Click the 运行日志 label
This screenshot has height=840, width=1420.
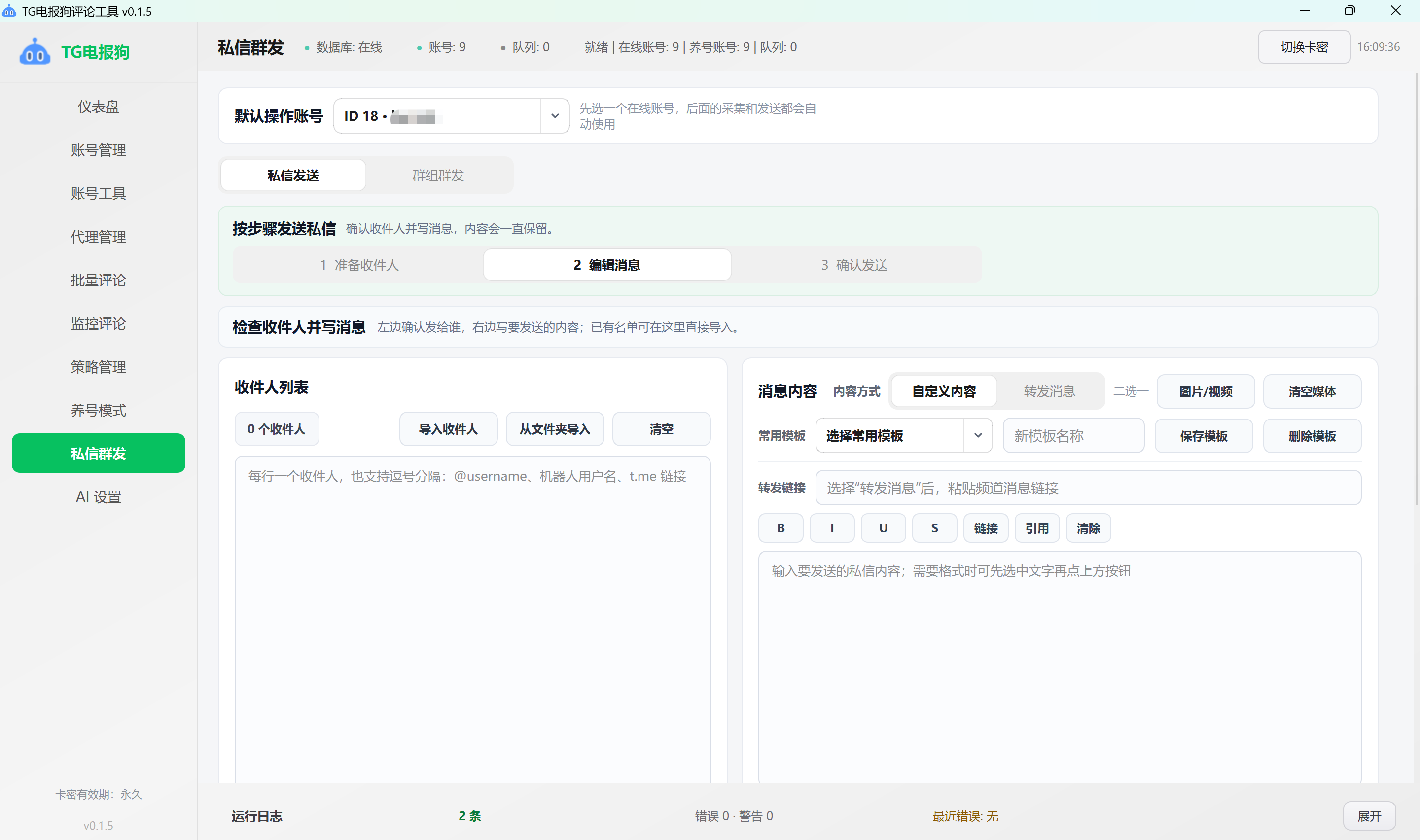pos(257,816)
